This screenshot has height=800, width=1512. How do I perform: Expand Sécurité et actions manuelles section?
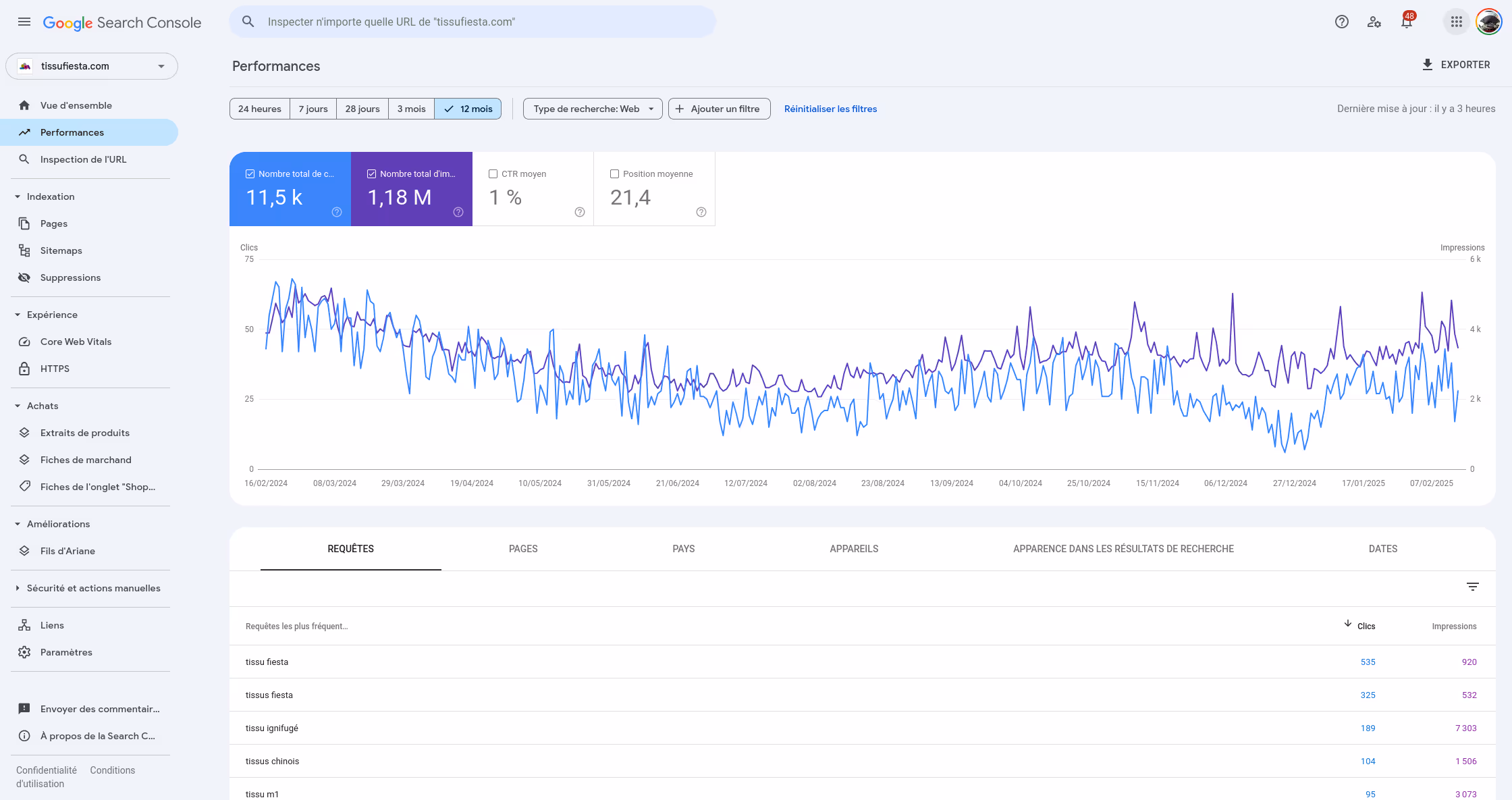pyautogui.click(x=93, y=588)
